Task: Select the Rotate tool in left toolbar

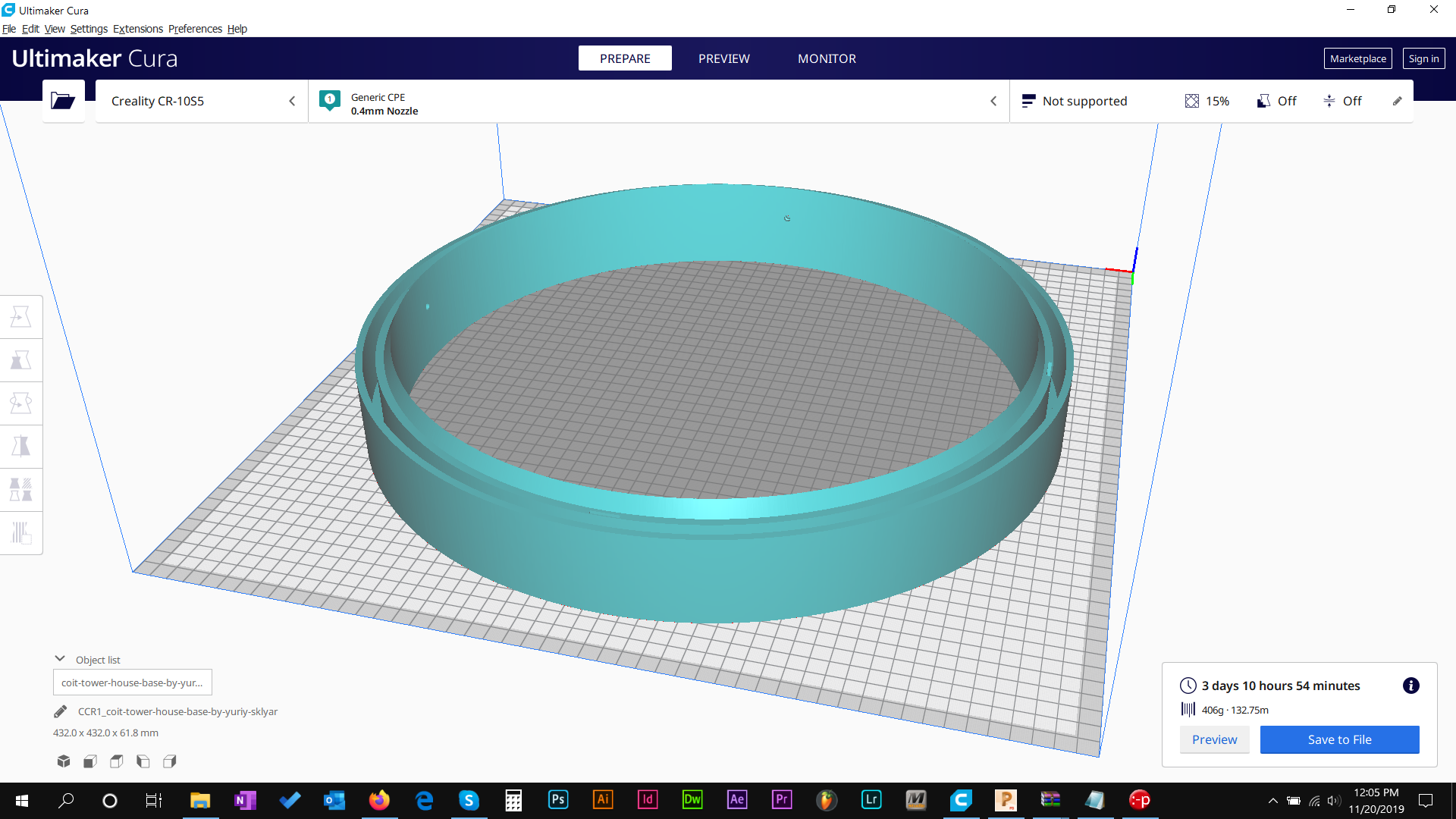Action: click(x=21, y=403)
